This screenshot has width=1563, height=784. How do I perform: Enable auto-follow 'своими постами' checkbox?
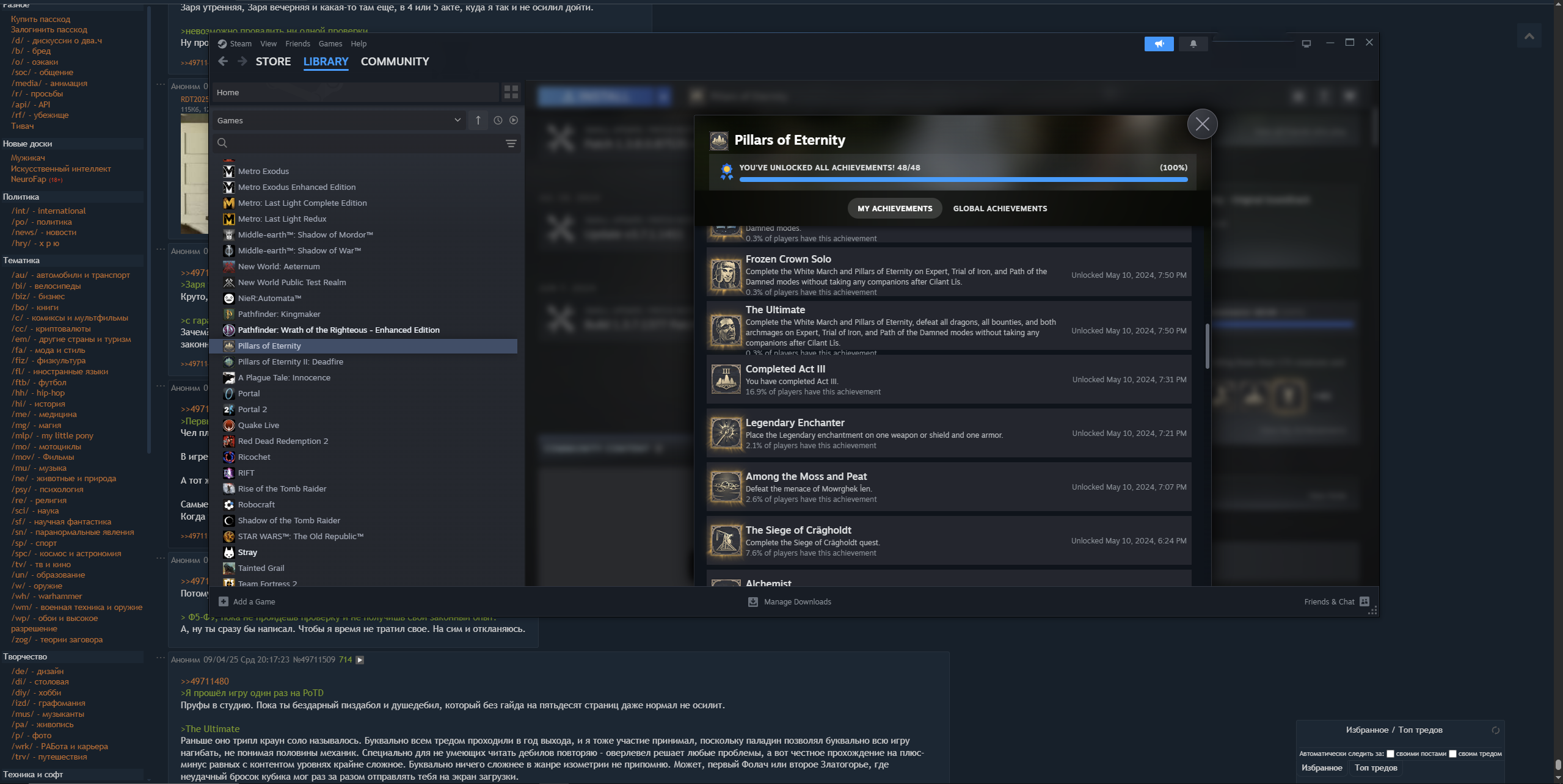(x=1390, y=753)
